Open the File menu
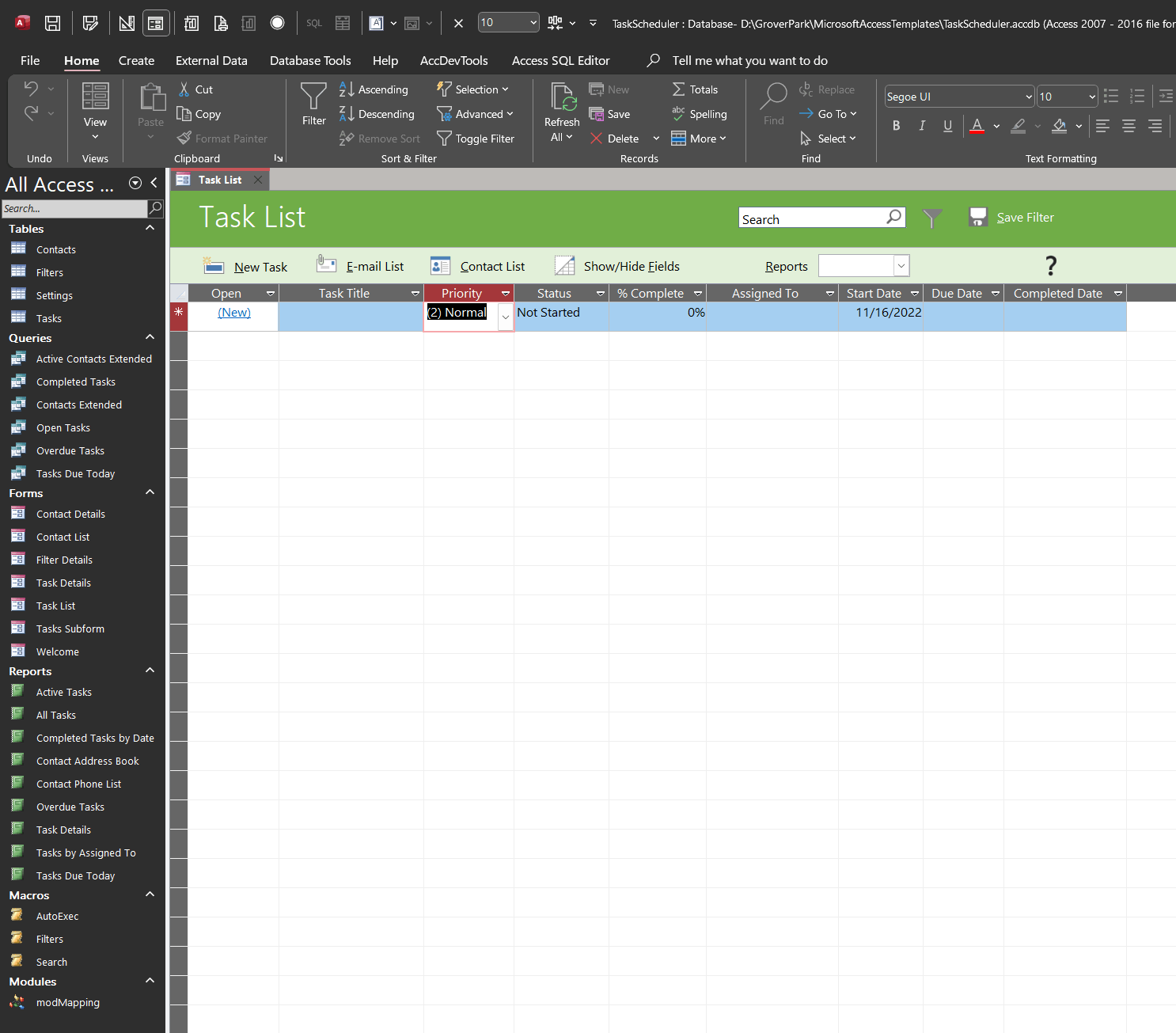 pyautogui.click(x=30, y=60)
